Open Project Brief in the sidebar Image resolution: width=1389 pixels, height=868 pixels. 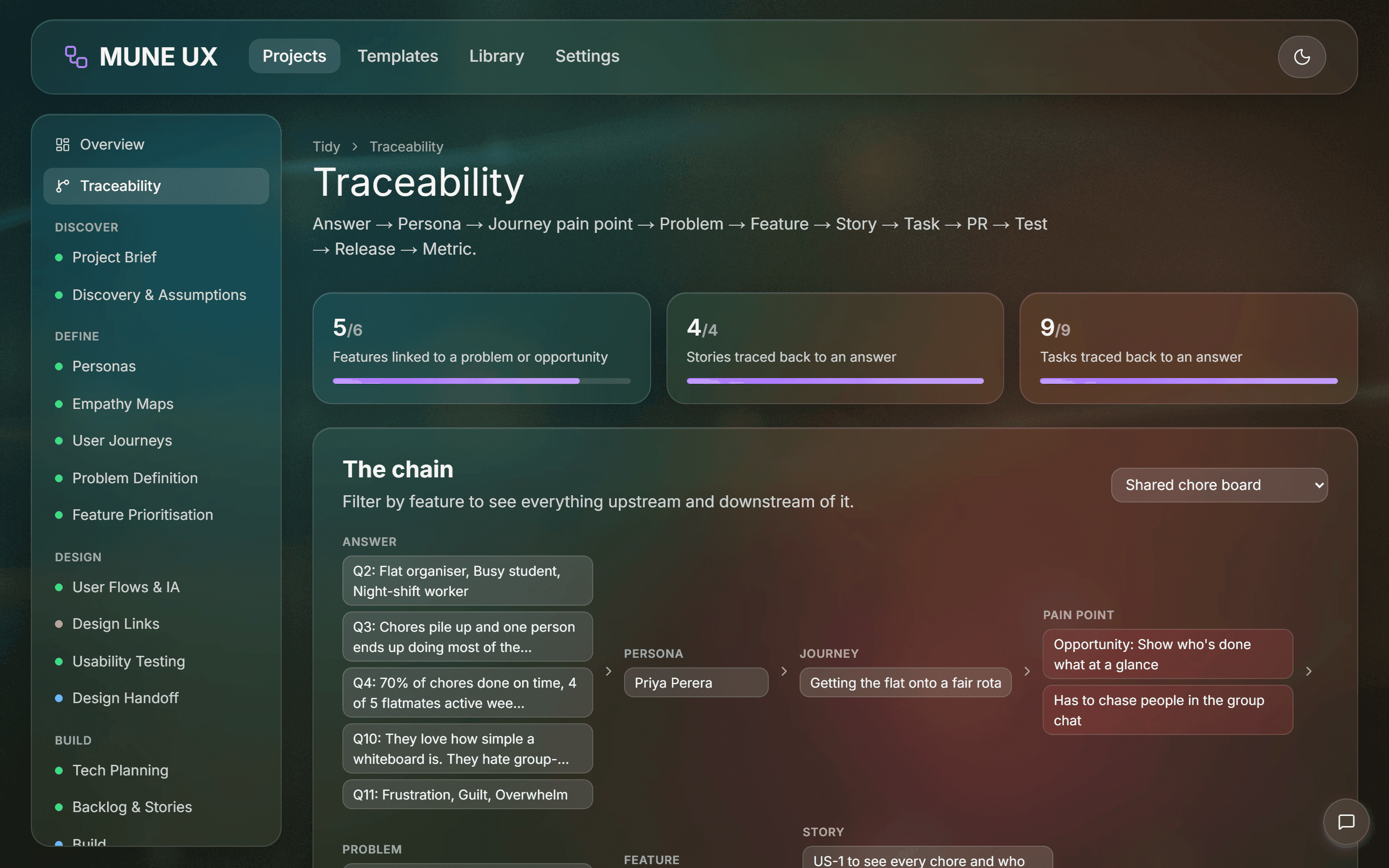156,257
